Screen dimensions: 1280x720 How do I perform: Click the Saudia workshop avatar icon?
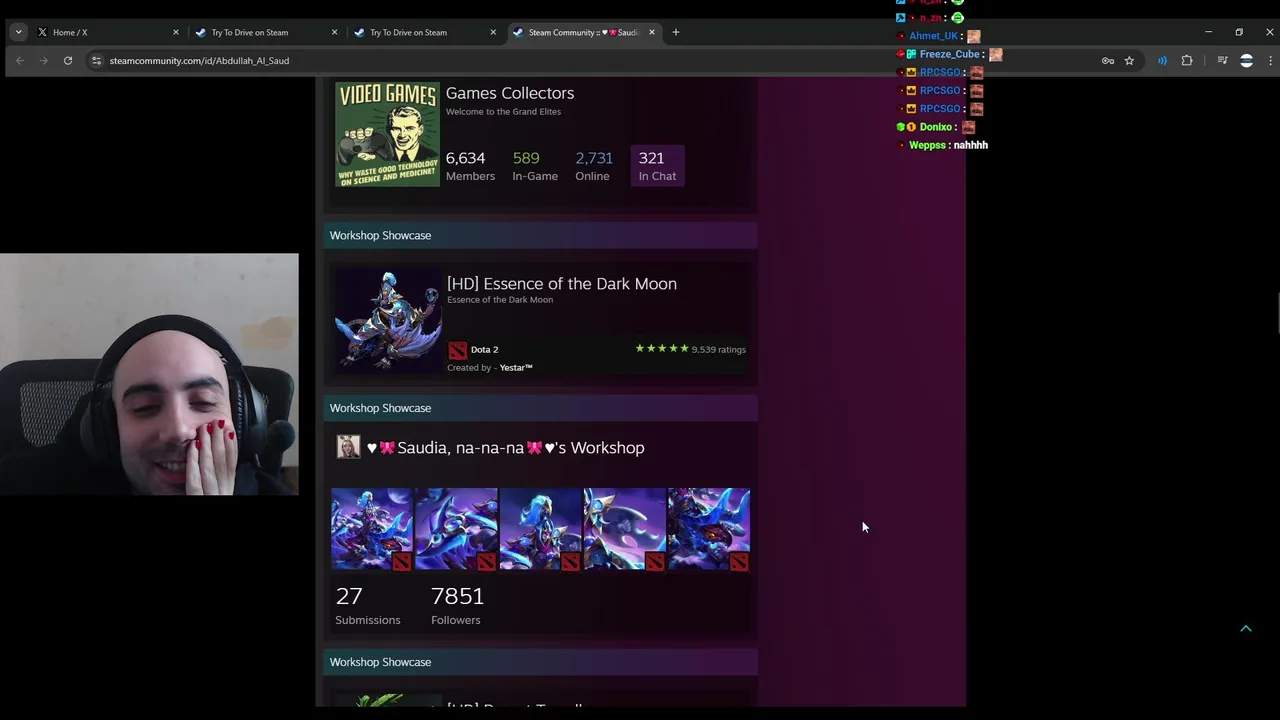pos(348,447)
